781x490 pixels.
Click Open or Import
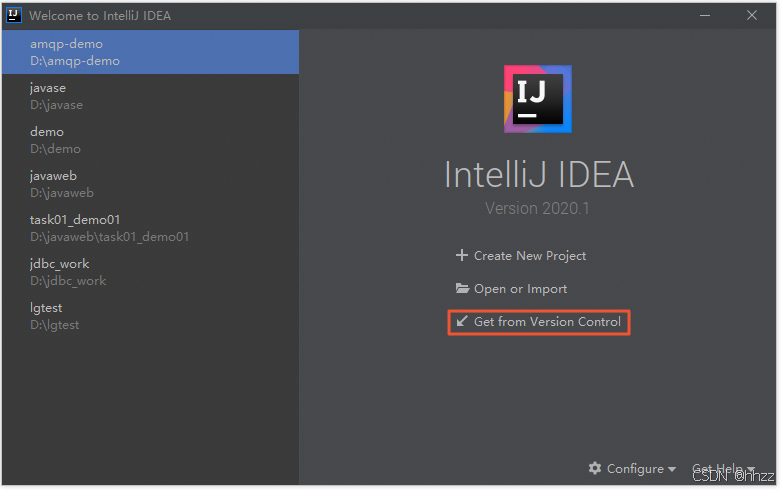coord(521,289)
